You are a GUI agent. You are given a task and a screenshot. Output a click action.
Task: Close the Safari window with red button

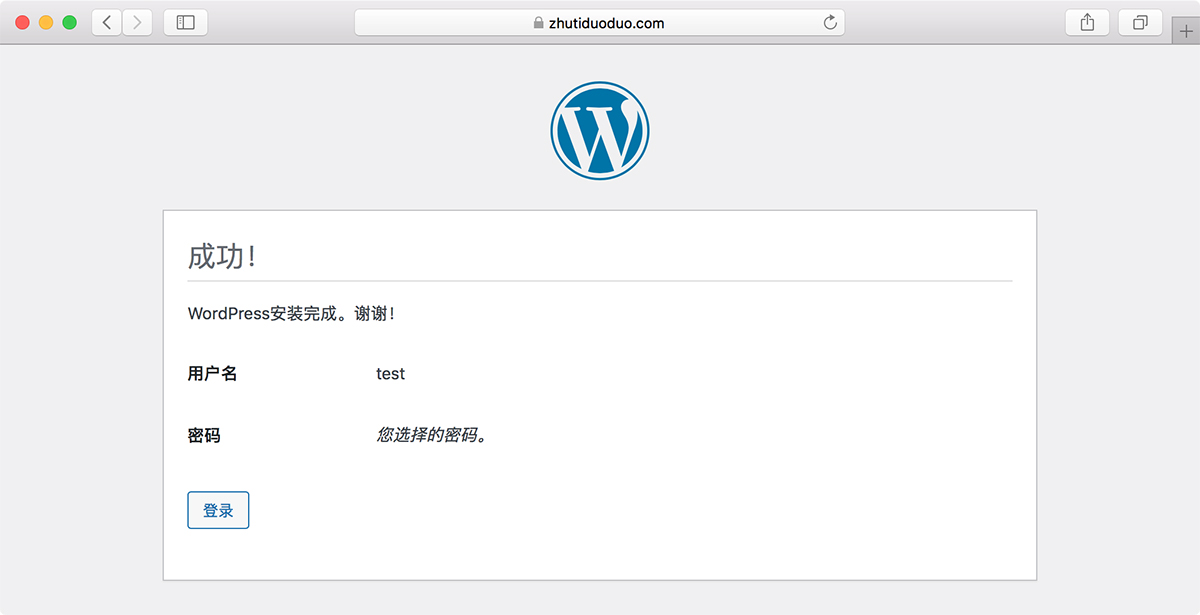22,22
